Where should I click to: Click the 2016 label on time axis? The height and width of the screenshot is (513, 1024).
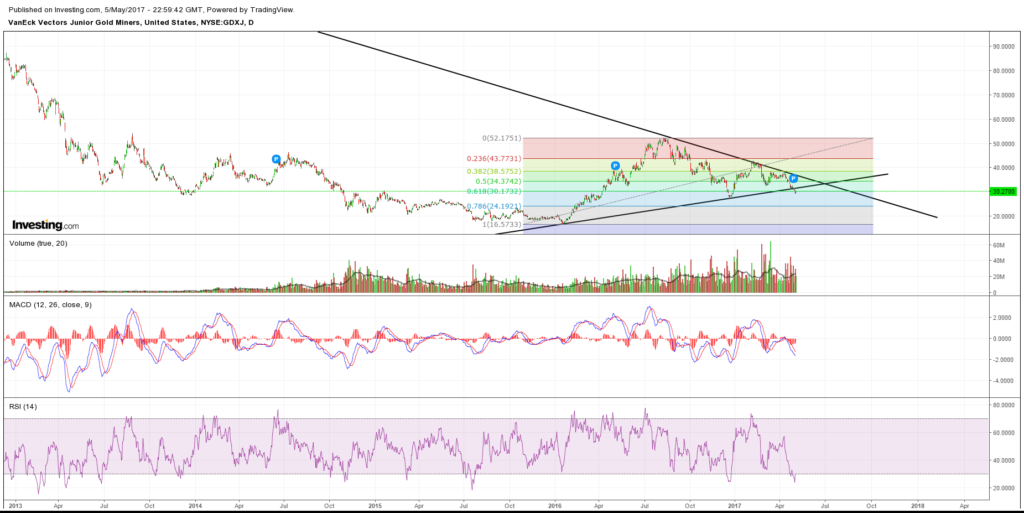tap(555, 505)
